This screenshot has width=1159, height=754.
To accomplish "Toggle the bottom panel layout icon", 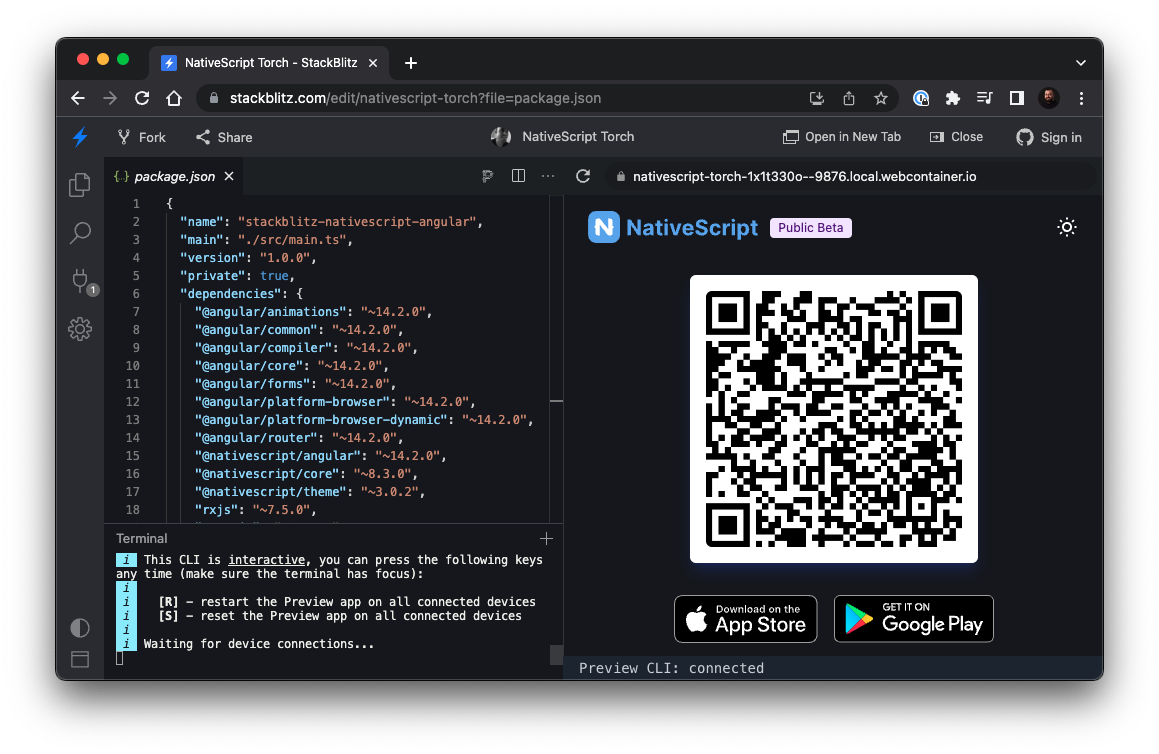I will tap(80, 659).
